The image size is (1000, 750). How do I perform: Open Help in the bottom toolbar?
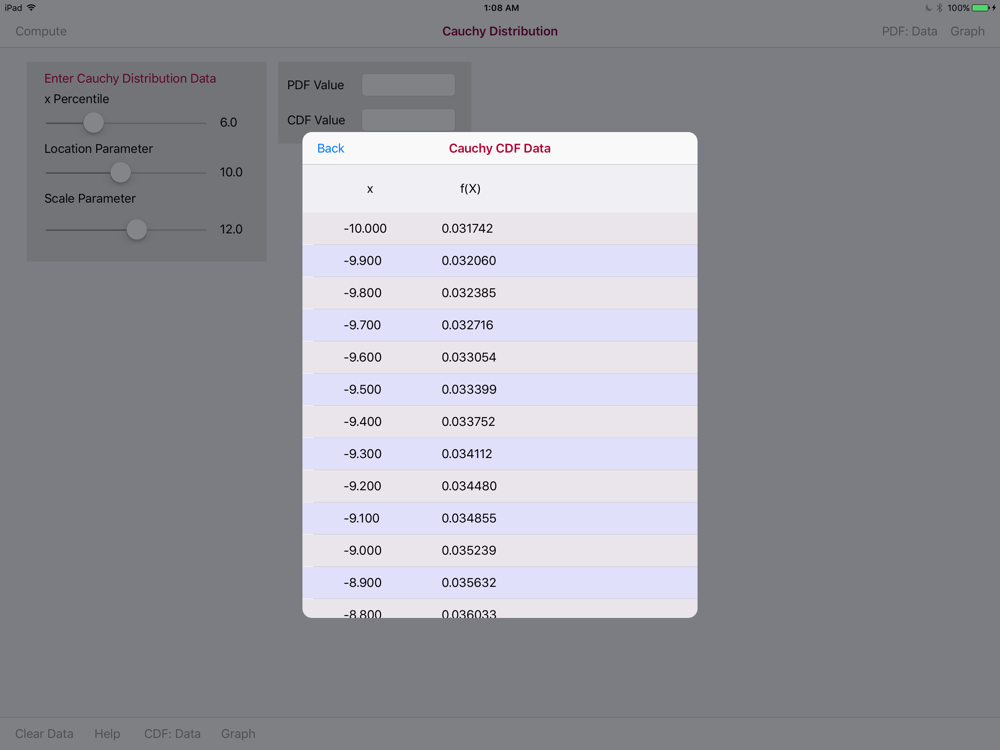(x=107, y=733)
